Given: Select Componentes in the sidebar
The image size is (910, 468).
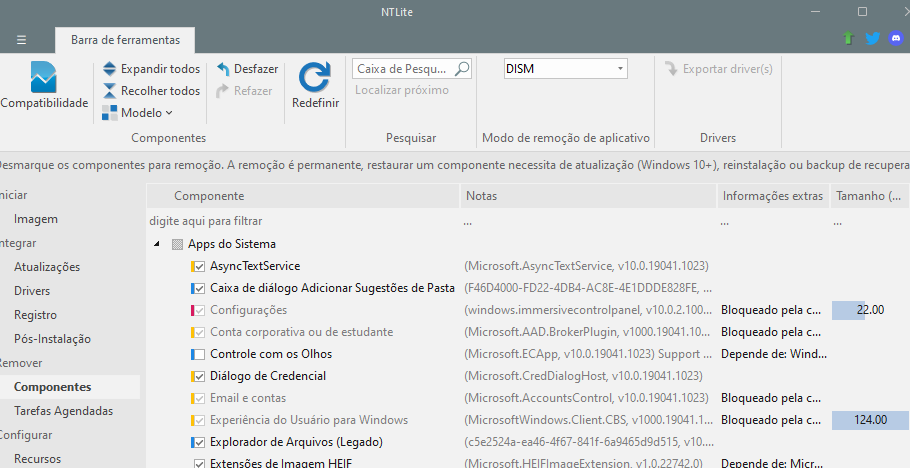Looking at the screenshot, I should [x=52, y=387].
